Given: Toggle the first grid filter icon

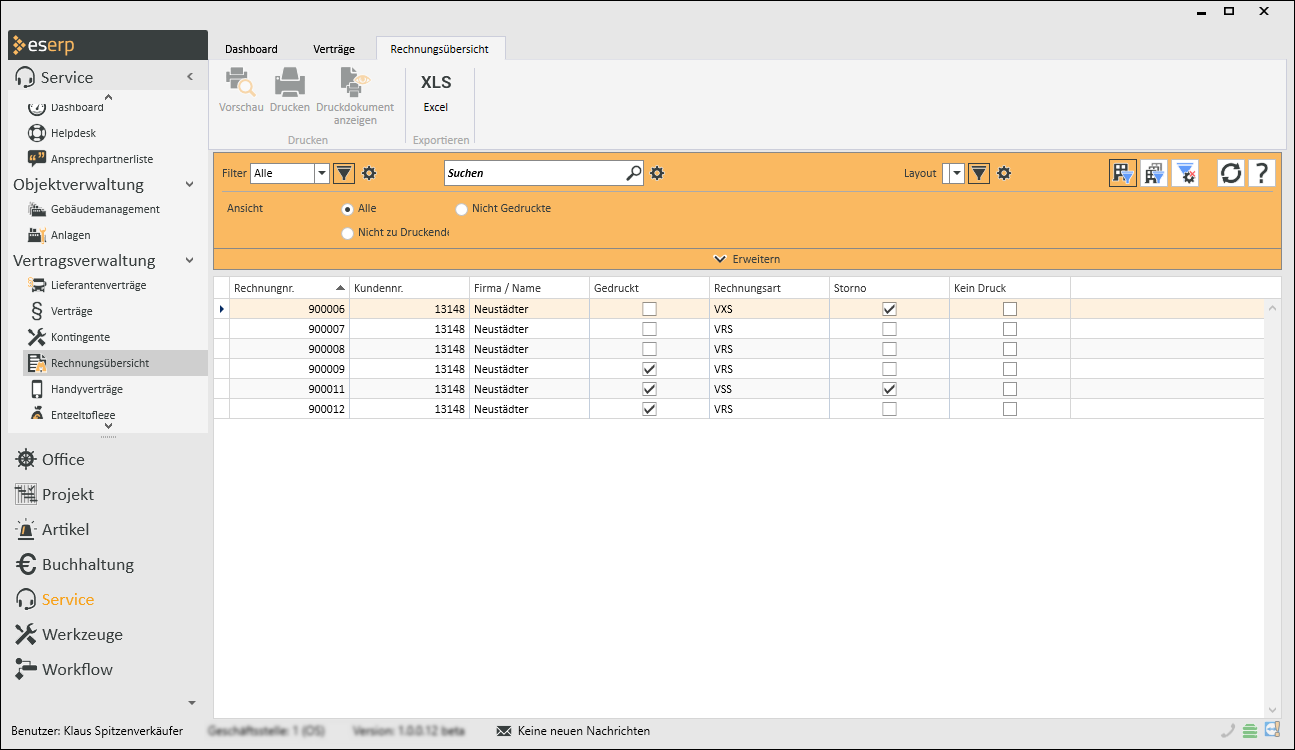Looking at the screenshot, I should [x=1123, y=173].
